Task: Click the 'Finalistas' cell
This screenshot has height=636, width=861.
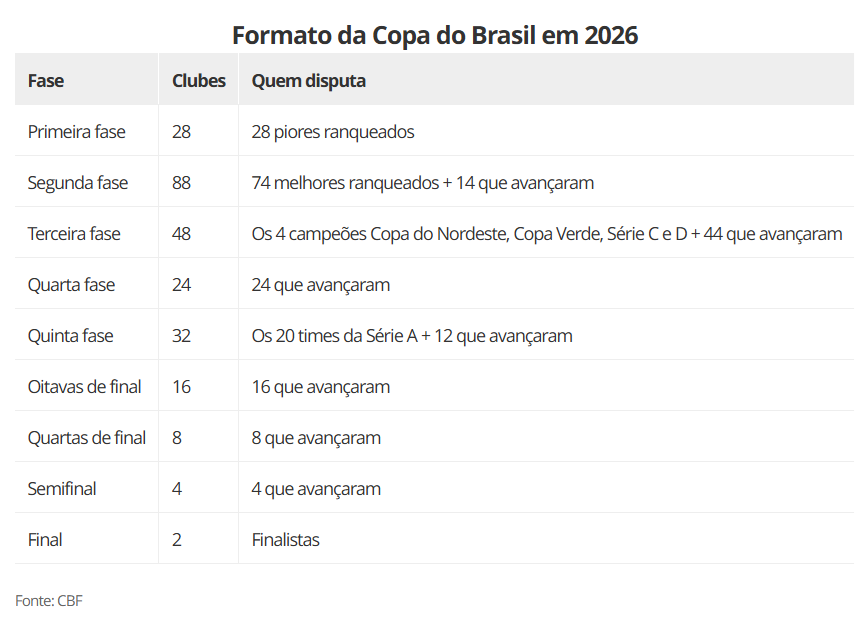Action: pos(286,540)
